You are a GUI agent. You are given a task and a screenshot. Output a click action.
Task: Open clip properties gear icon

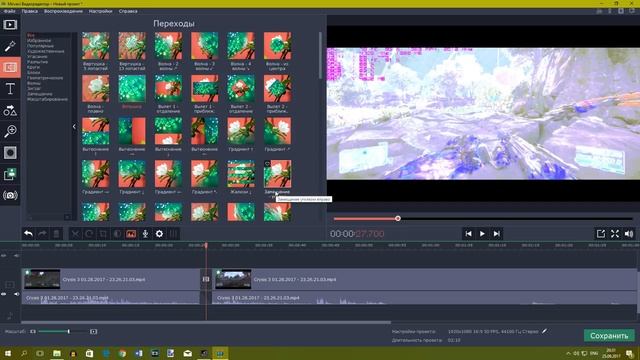[159, 233]
